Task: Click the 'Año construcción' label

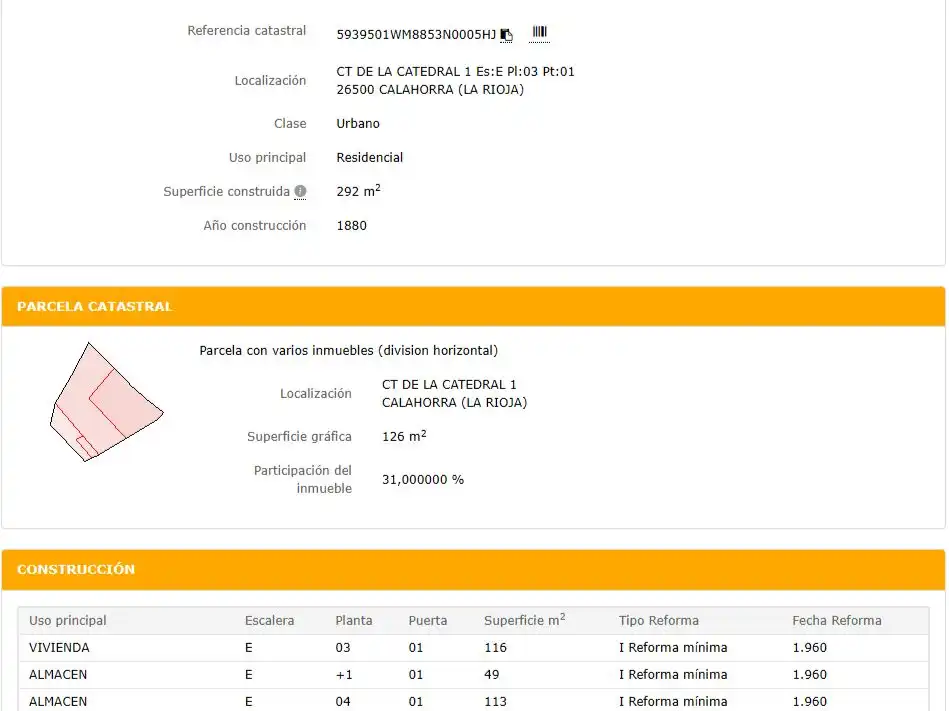Action: click(x=255, y=226)
